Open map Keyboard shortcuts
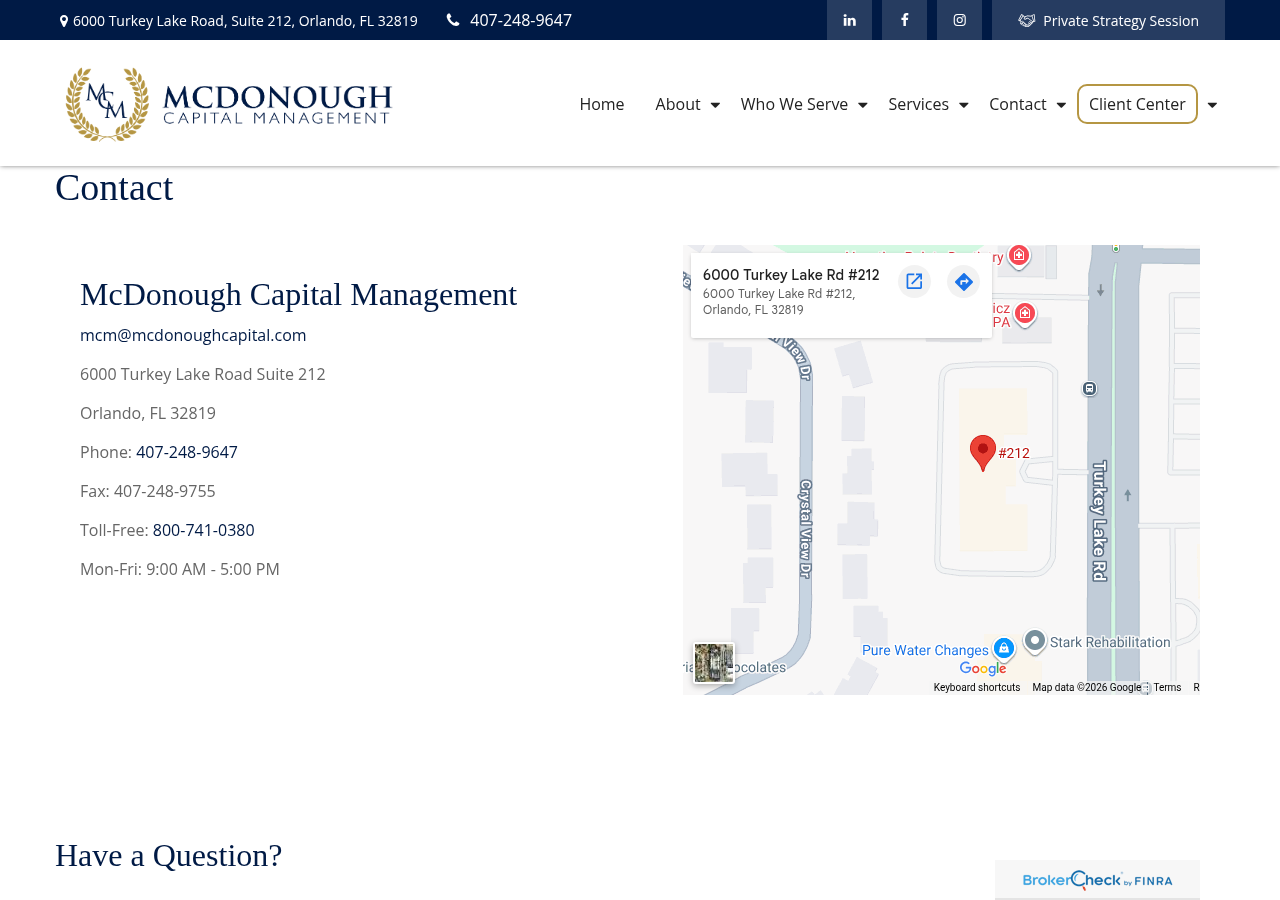Viewport: 1280px width, 900px height. point(977,688)
